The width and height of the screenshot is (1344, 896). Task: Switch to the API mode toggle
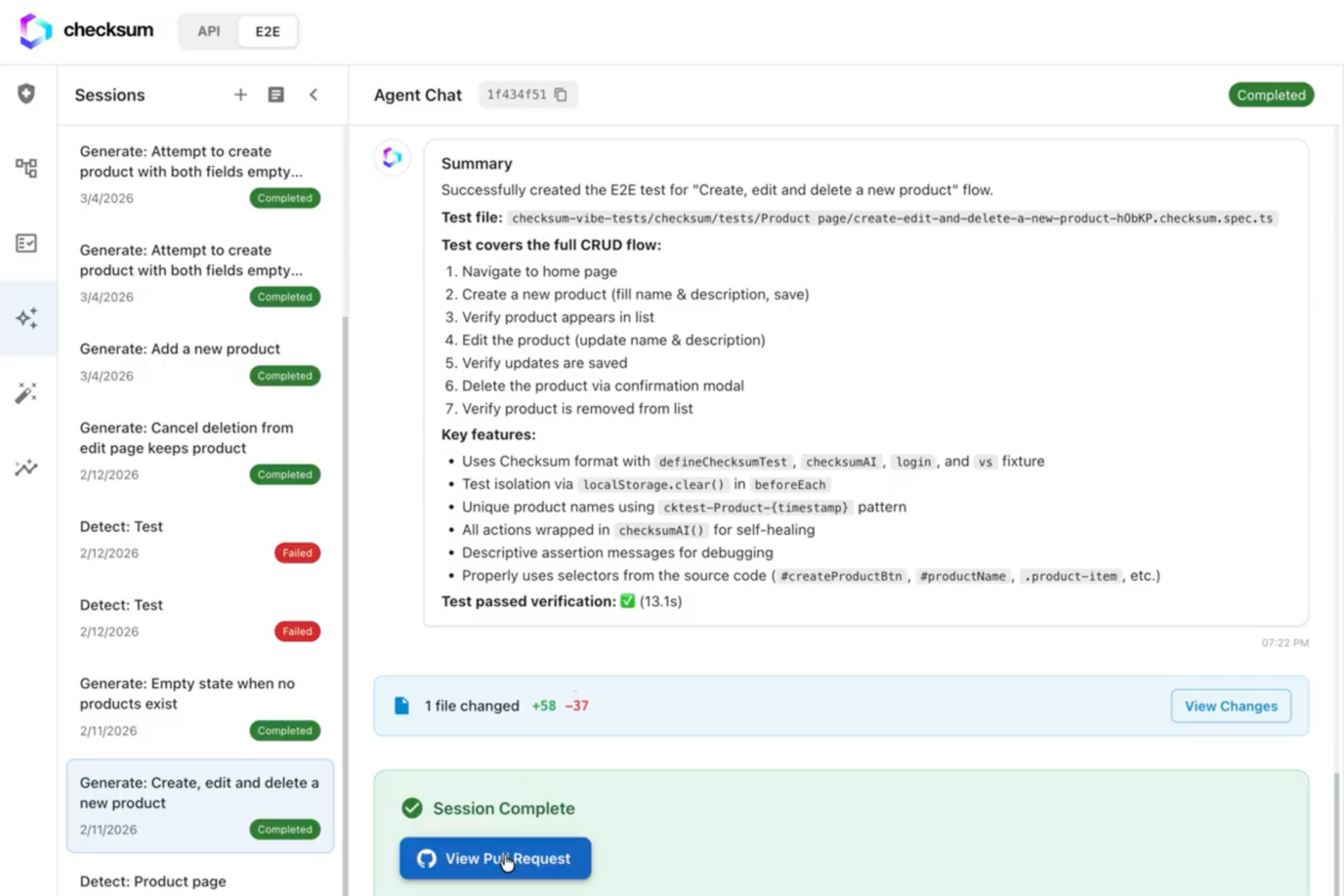[x=209, y=31]
